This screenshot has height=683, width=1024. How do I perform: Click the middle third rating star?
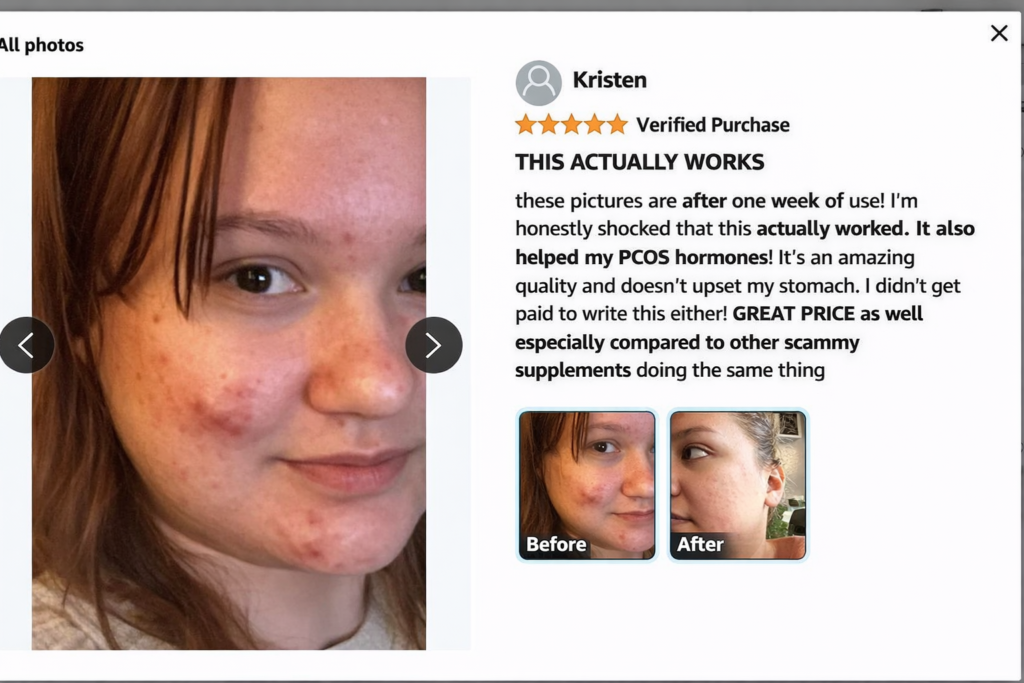click(571, 124)
